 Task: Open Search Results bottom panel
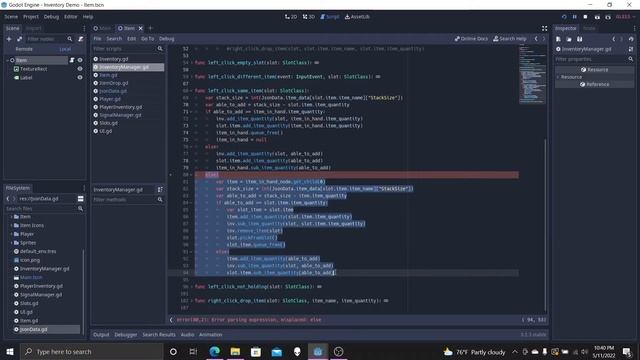pos(159,335)
